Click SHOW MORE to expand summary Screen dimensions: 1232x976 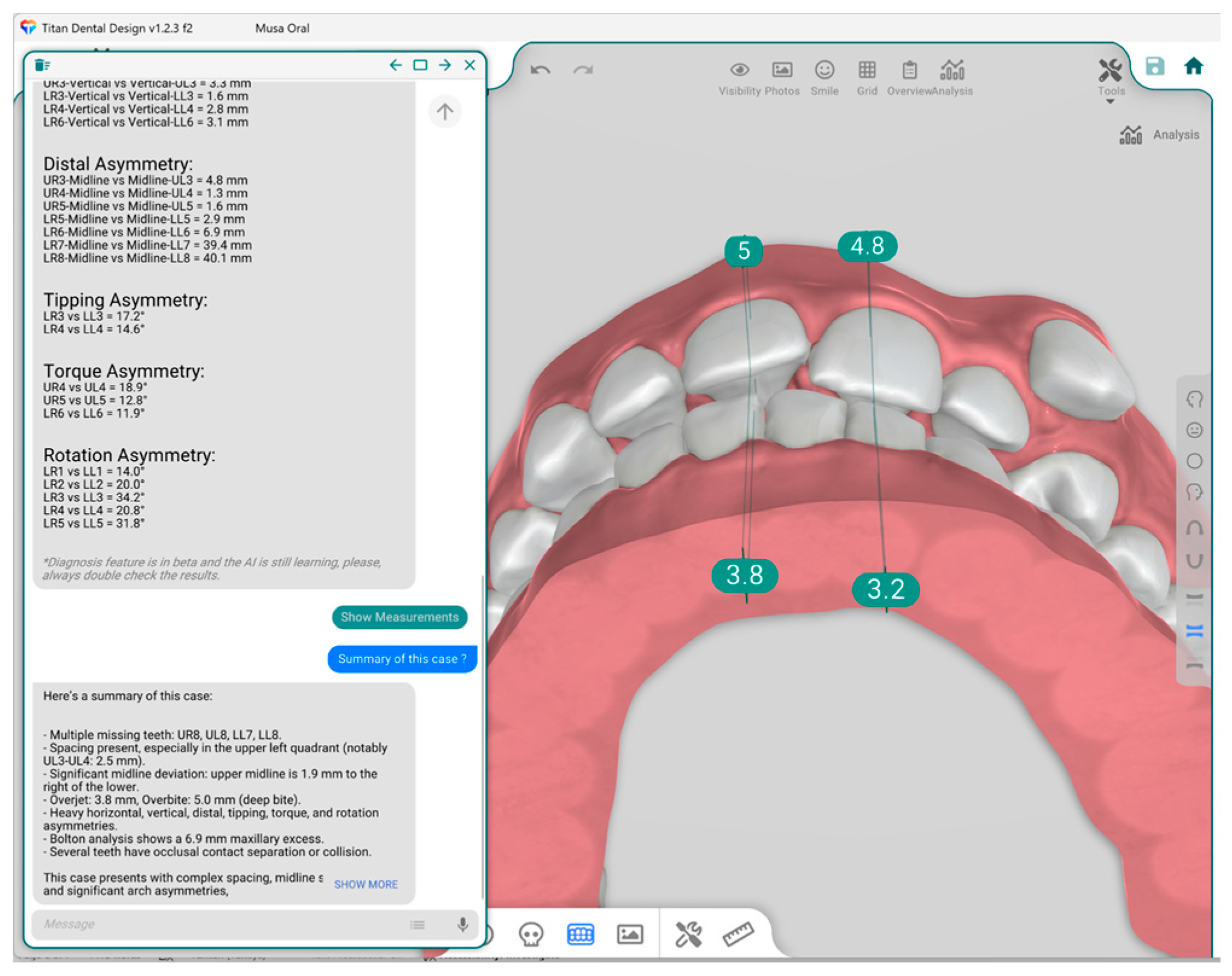click(366, 884)
